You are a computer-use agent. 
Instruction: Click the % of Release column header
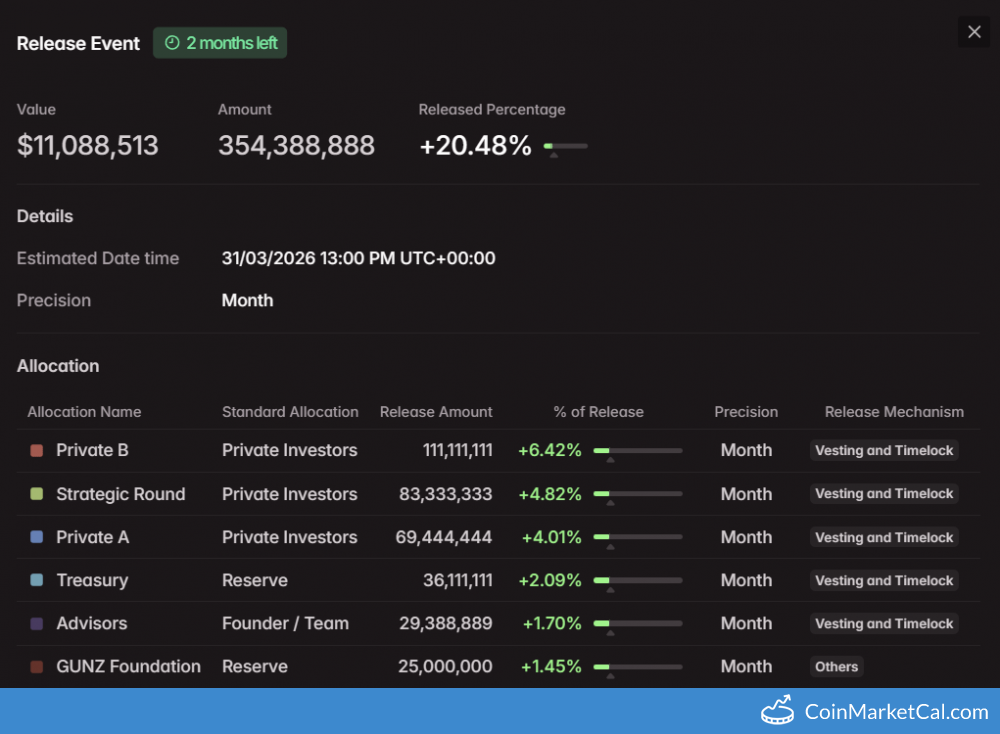tap(598, 412)
